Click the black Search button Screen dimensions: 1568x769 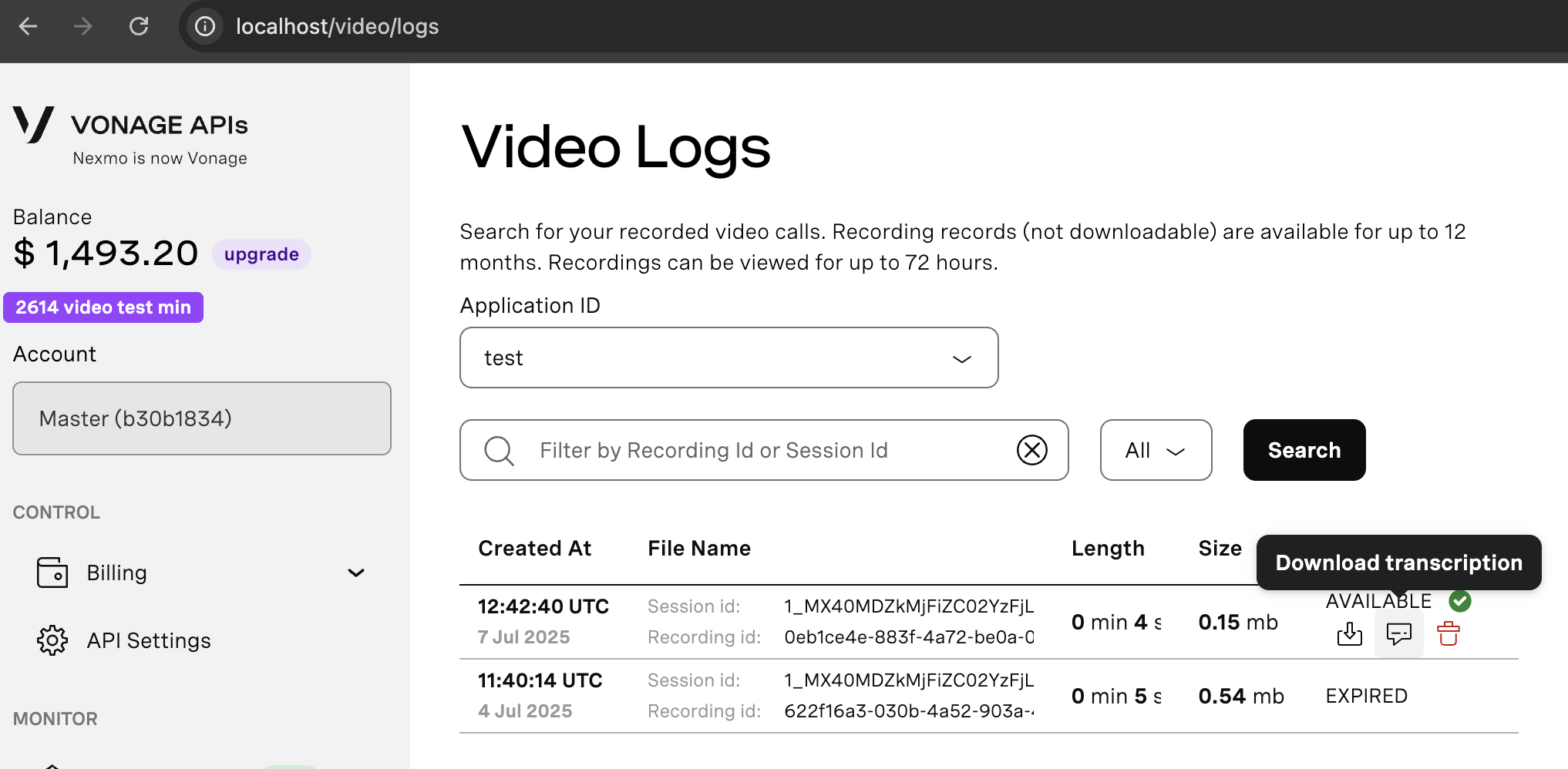pyautogui.click(x=1304, y=450)
